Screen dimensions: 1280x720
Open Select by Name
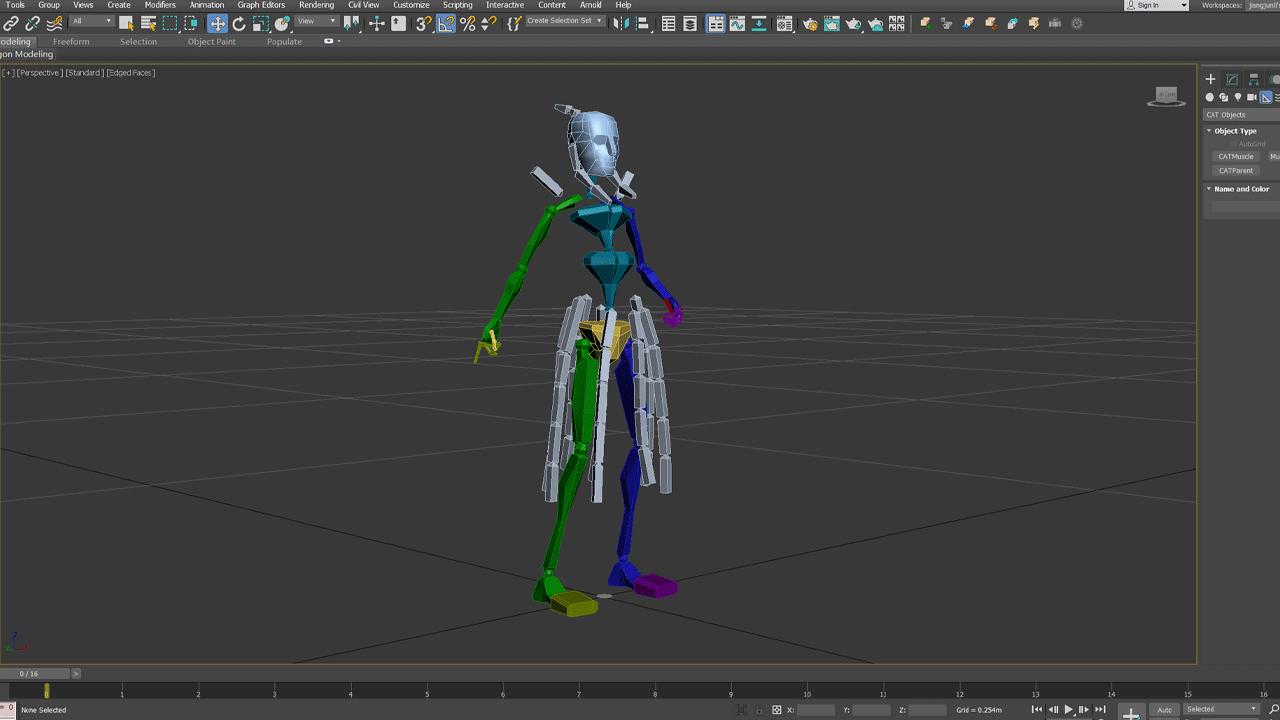click(x=148, y=23)
